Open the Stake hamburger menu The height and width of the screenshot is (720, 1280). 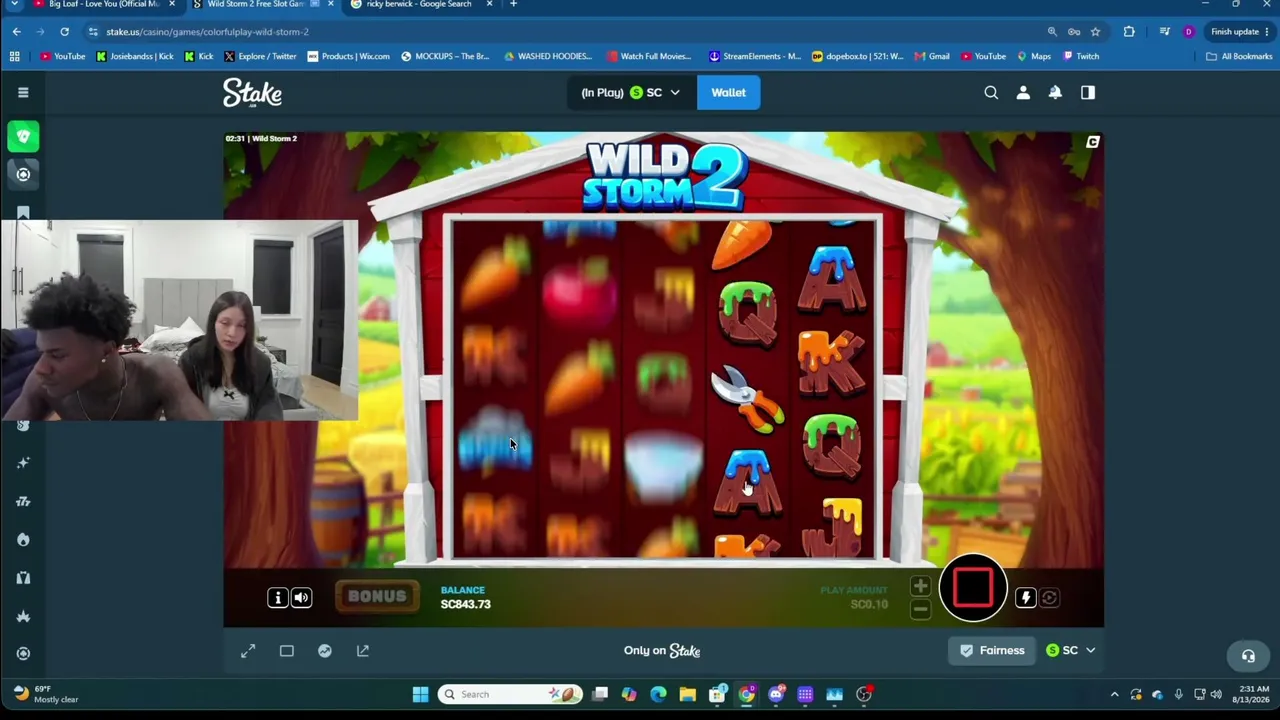pos(23,92)
